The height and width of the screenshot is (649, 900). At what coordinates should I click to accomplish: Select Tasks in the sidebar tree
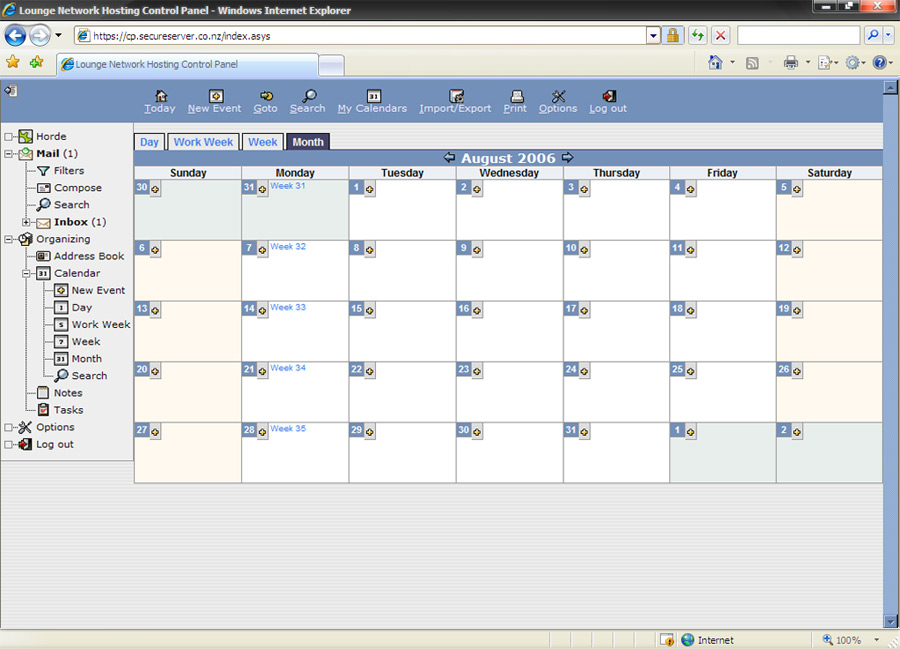click(x=68, y=410)
